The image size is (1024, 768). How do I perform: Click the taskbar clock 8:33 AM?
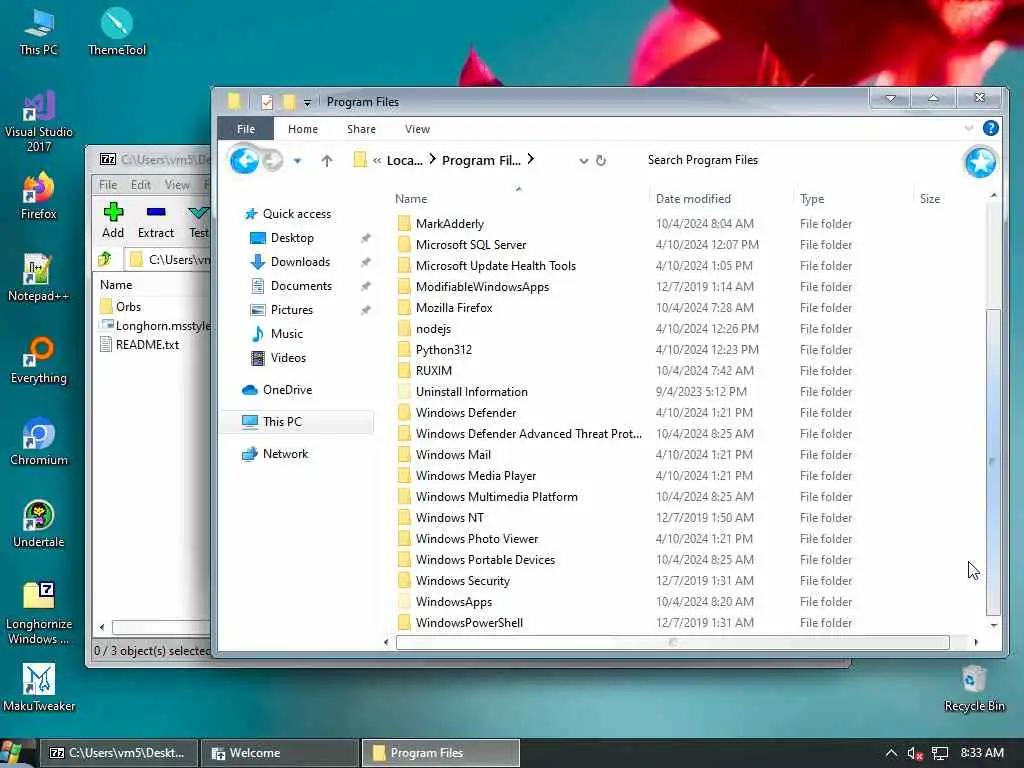pyautogui.click(x=982, y=753)
